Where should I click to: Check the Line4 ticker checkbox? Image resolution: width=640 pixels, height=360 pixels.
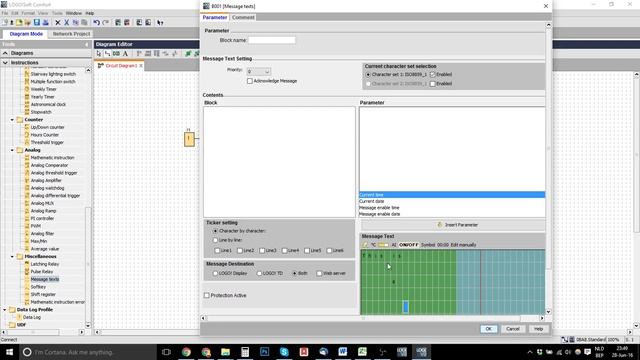pyautogui.click(x=284, y=251)
